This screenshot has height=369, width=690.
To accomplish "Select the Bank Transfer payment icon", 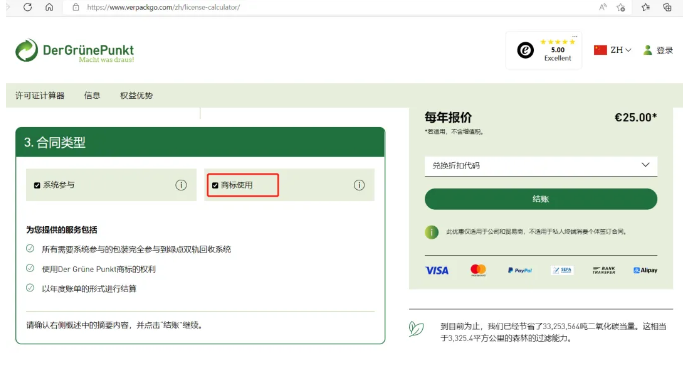I will tap(604, 270).
